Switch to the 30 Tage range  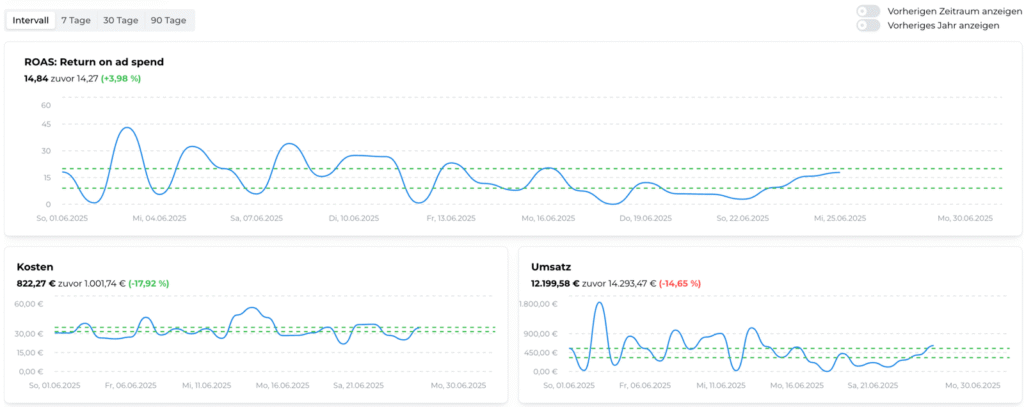point(121,20)
